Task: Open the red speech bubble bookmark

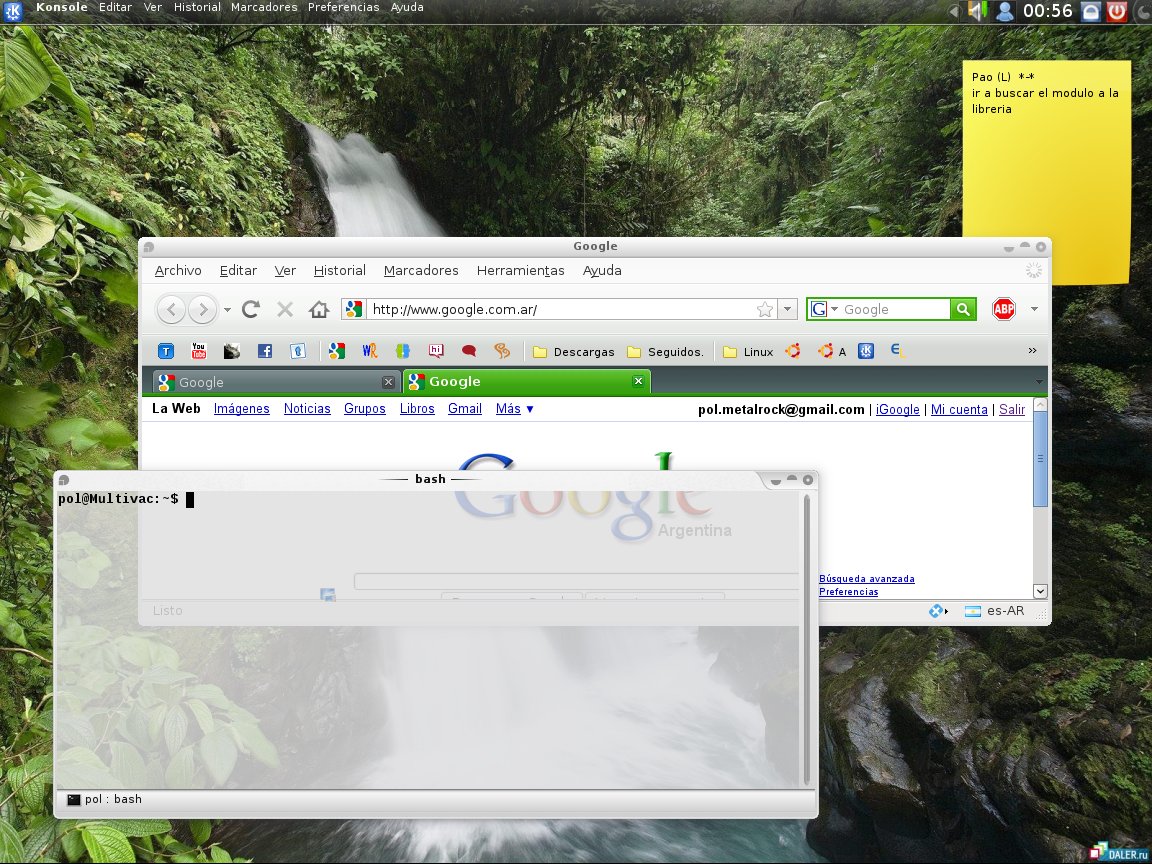Action: point(469,351)
